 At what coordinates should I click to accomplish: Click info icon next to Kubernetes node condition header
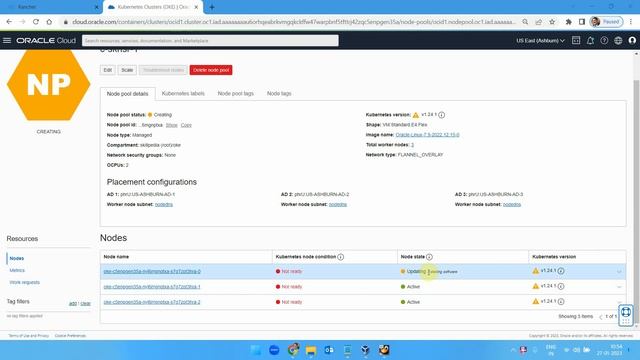pyautogui.click(x=341, y=257)
